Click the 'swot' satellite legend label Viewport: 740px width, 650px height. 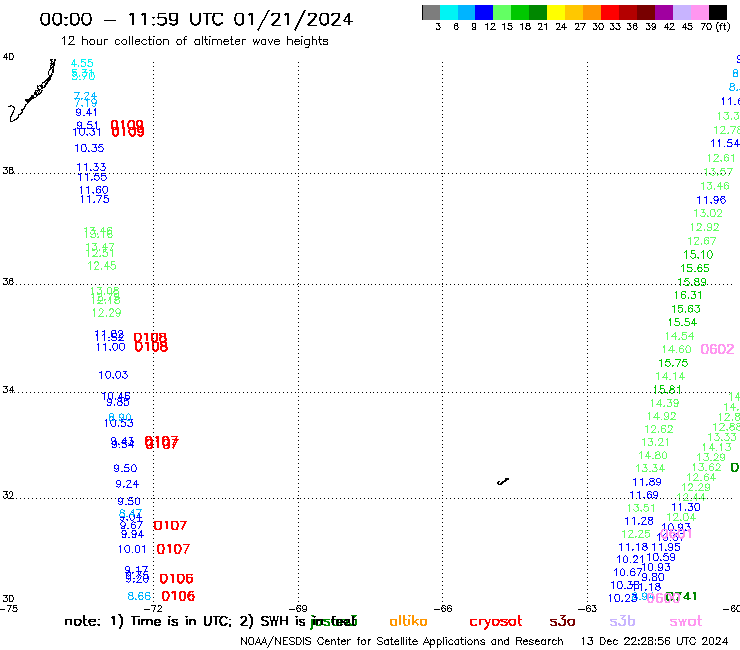[x=686, y=621]
